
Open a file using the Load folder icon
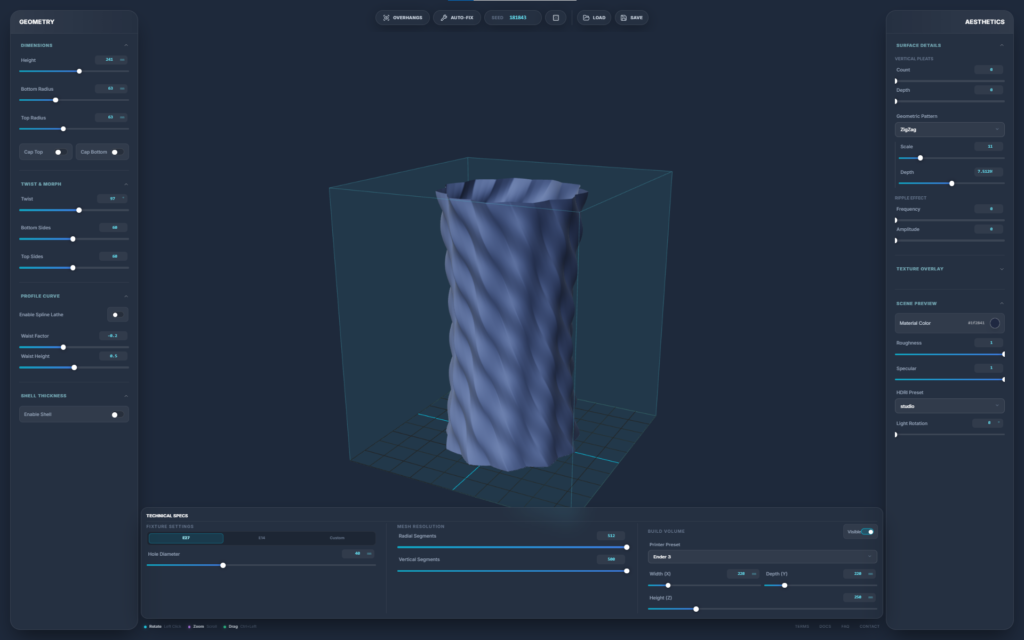[x=594, y=17]
